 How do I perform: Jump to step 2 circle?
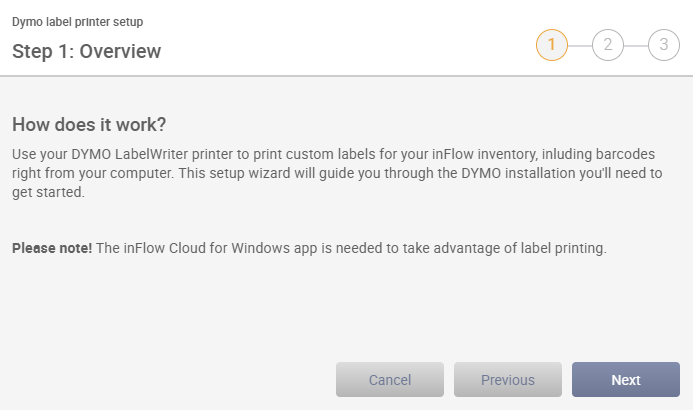(x=607, y=45)
